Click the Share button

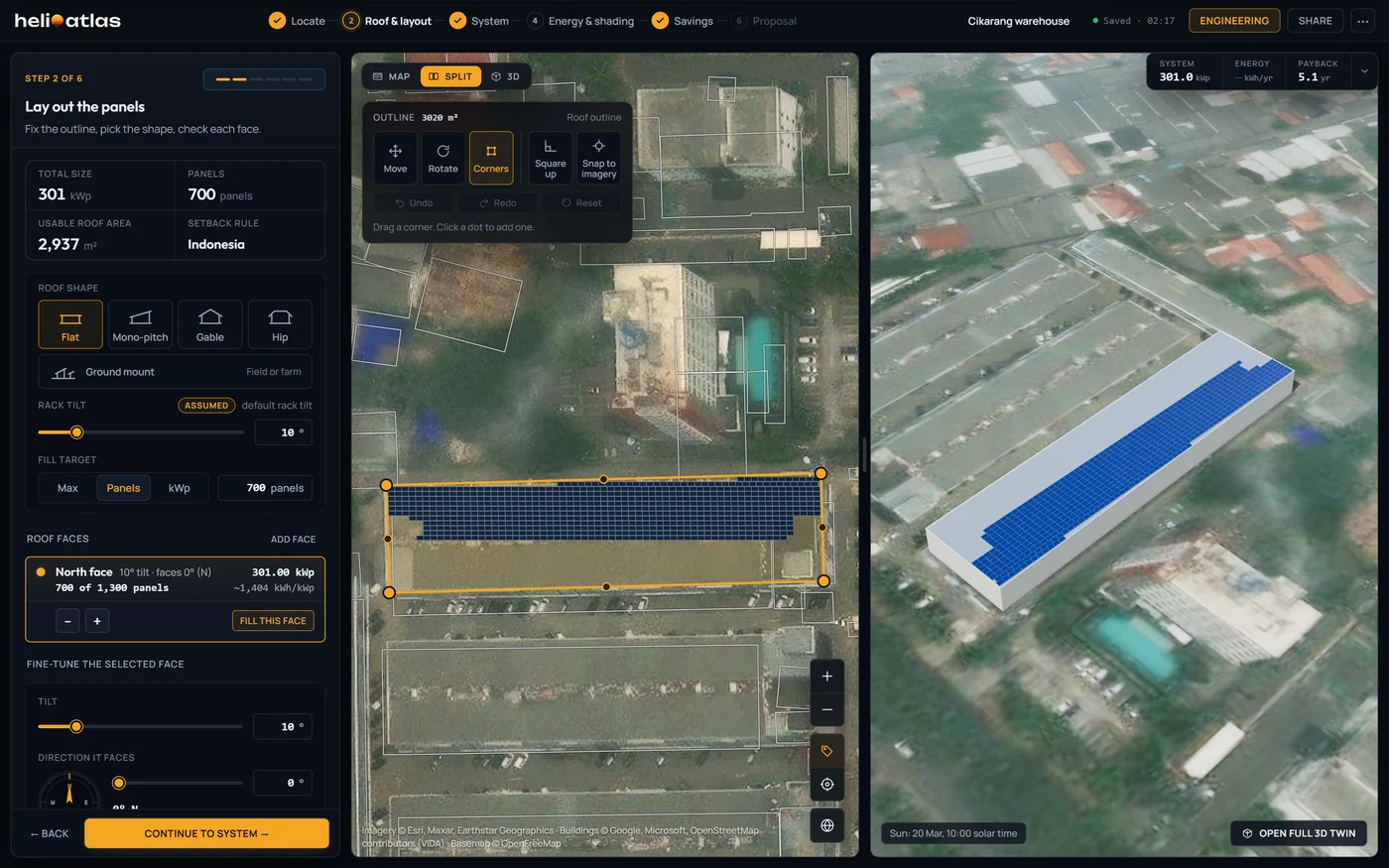click(1316, 21)
